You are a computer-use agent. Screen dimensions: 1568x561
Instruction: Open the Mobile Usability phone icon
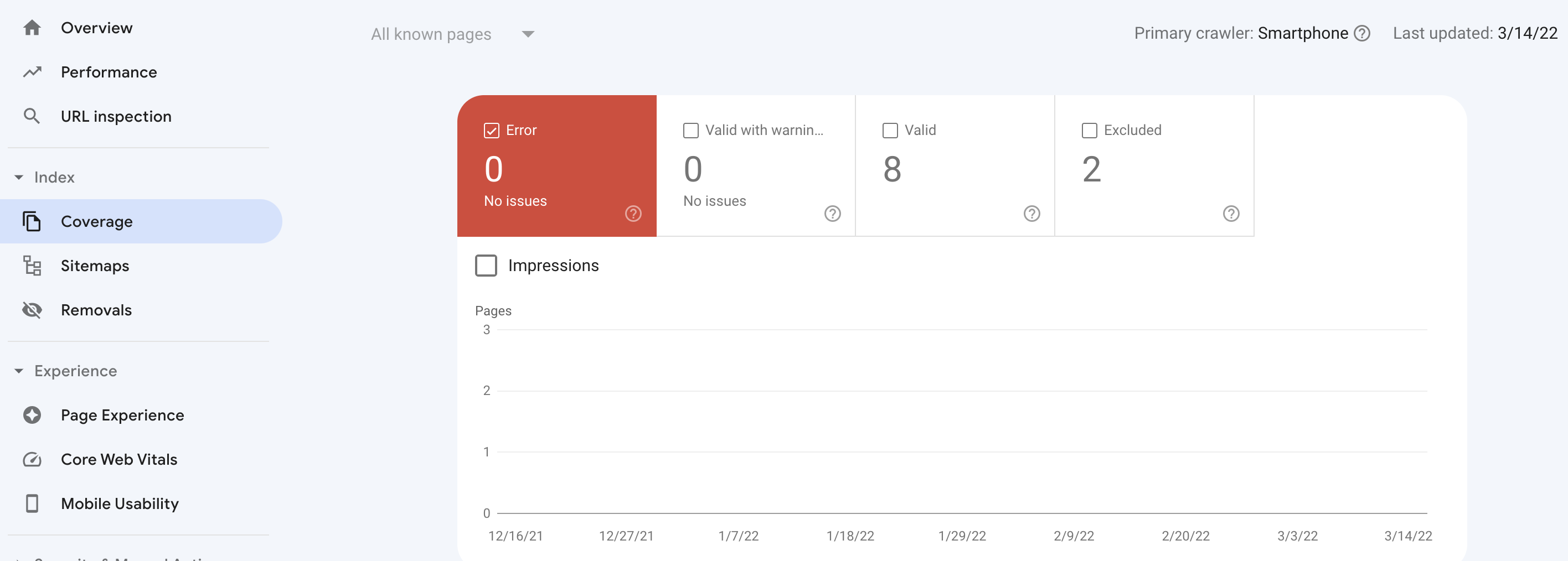[x=32, y=503]
